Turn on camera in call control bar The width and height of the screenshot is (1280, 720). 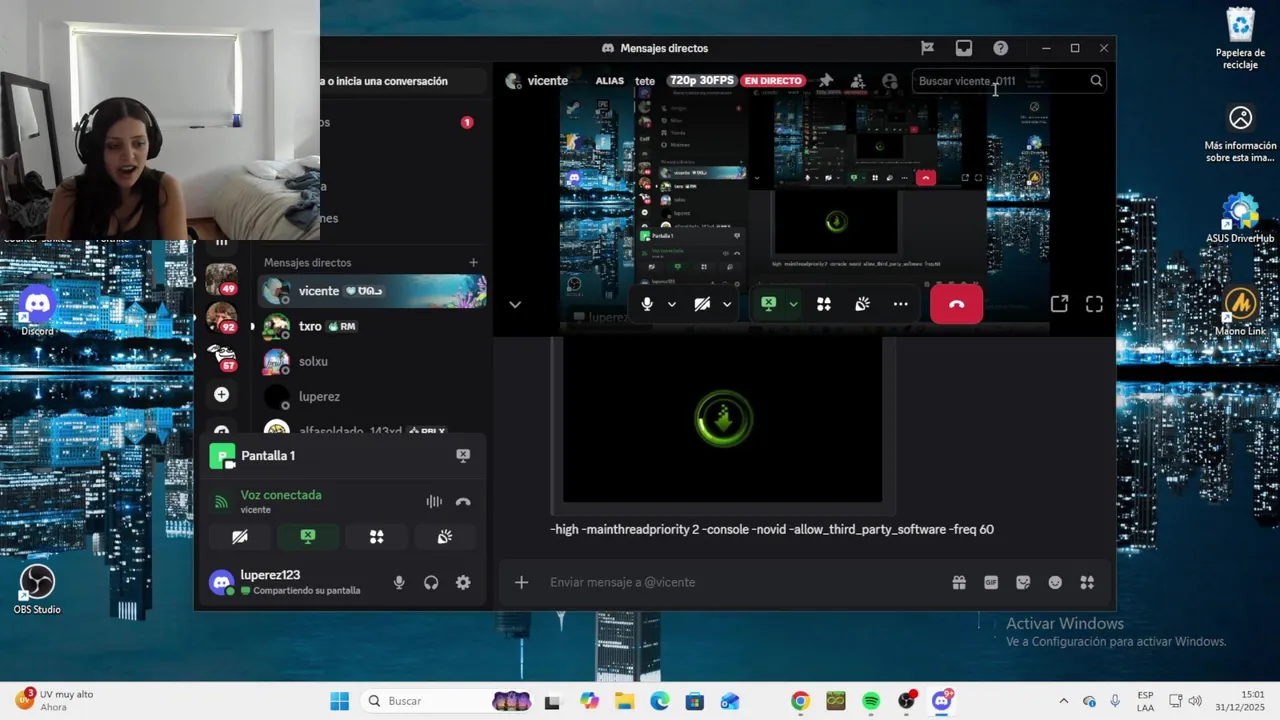[702, 304]
